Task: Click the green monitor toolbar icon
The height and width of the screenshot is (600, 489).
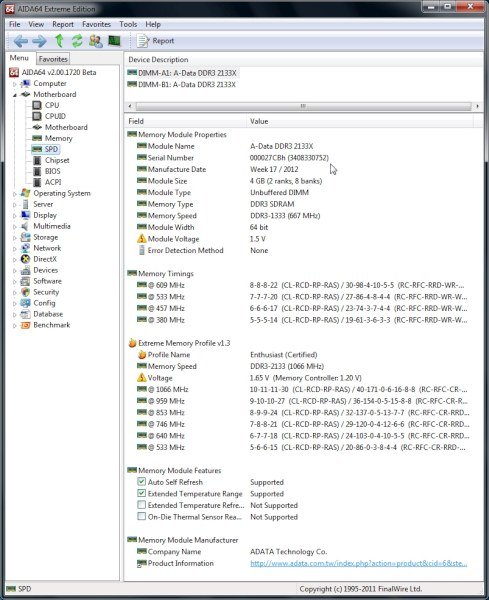Action: 114,41
